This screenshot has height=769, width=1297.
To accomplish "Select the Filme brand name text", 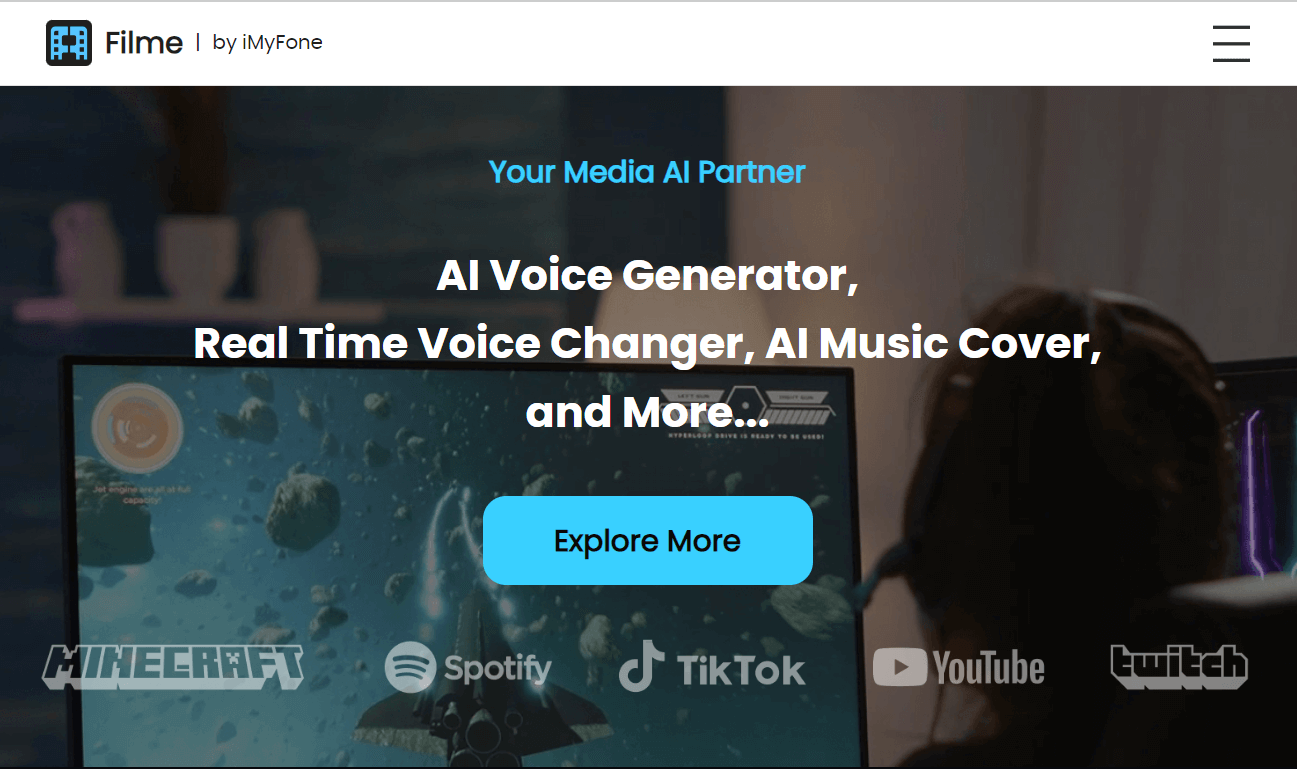I will (144, 43).
